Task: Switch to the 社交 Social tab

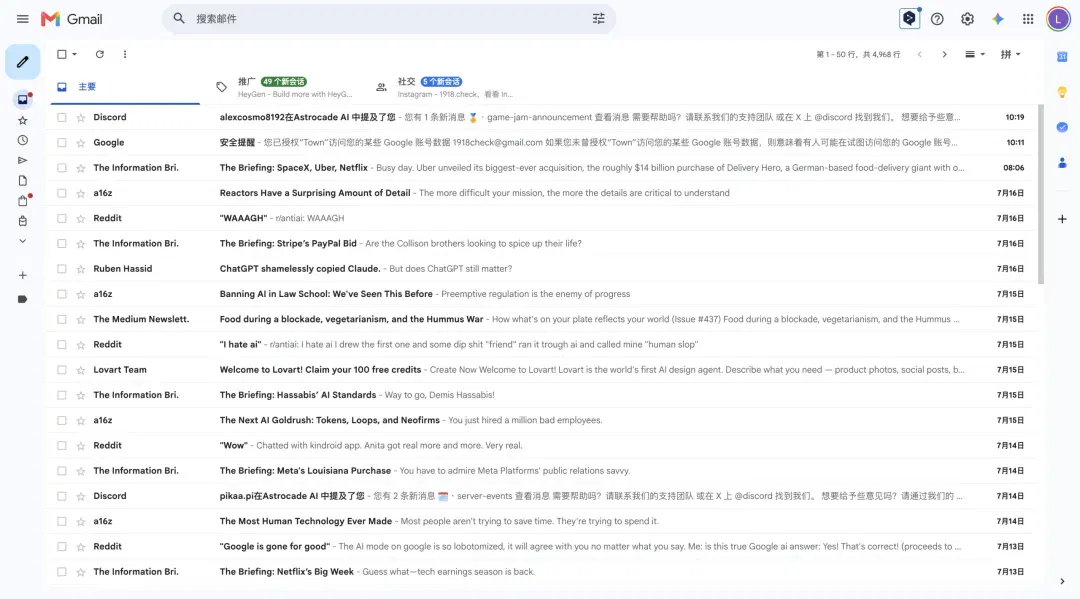Action: point(445,87)
